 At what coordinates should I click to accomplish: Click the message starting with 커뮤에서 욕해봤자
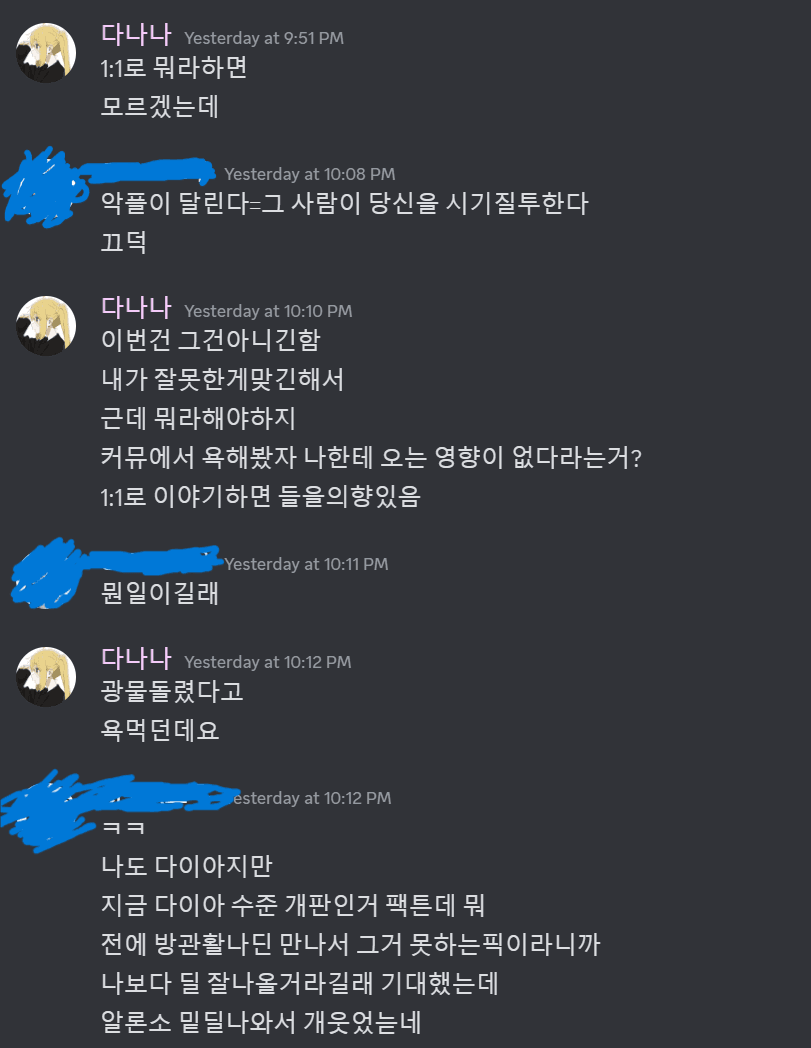click(x=371, y=457)
